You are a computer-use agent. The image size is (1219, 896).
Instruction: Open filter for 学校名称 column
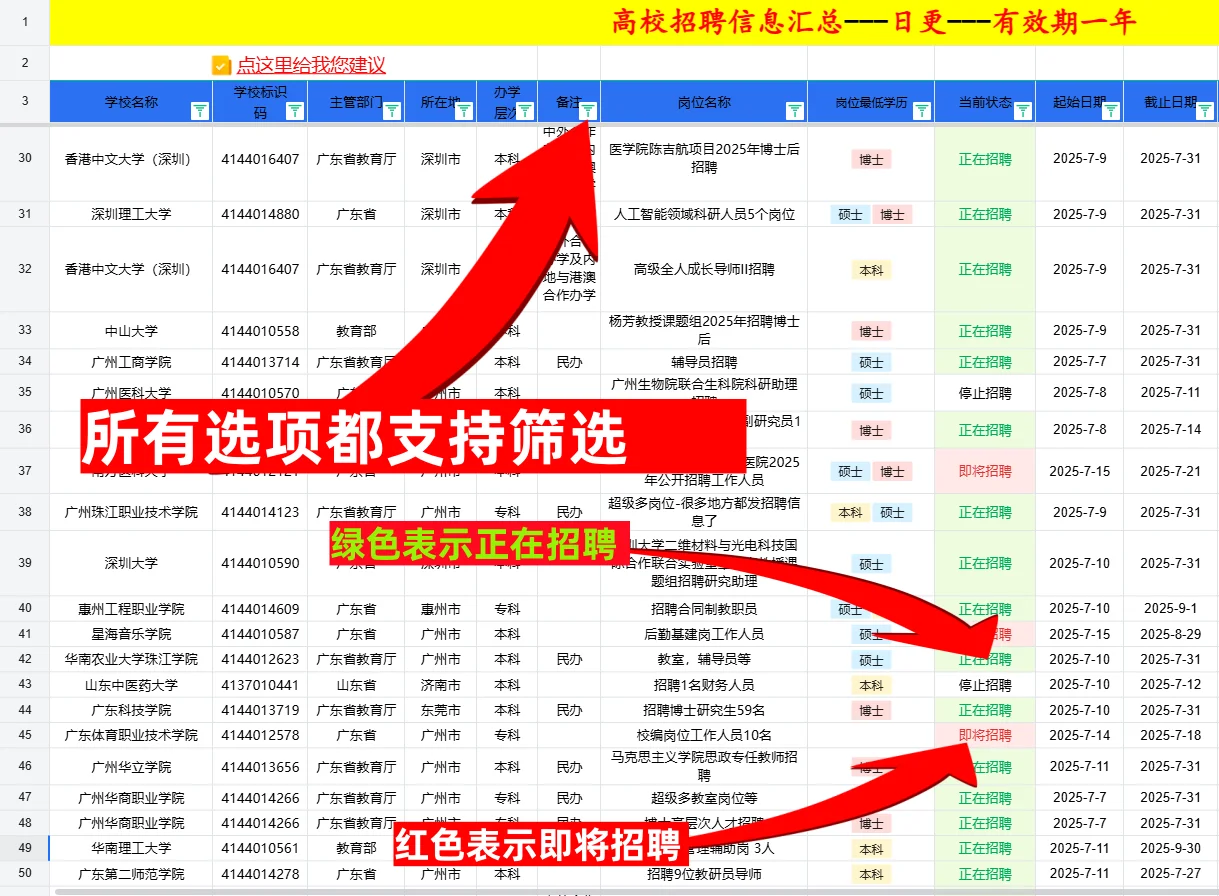(199, 111)
